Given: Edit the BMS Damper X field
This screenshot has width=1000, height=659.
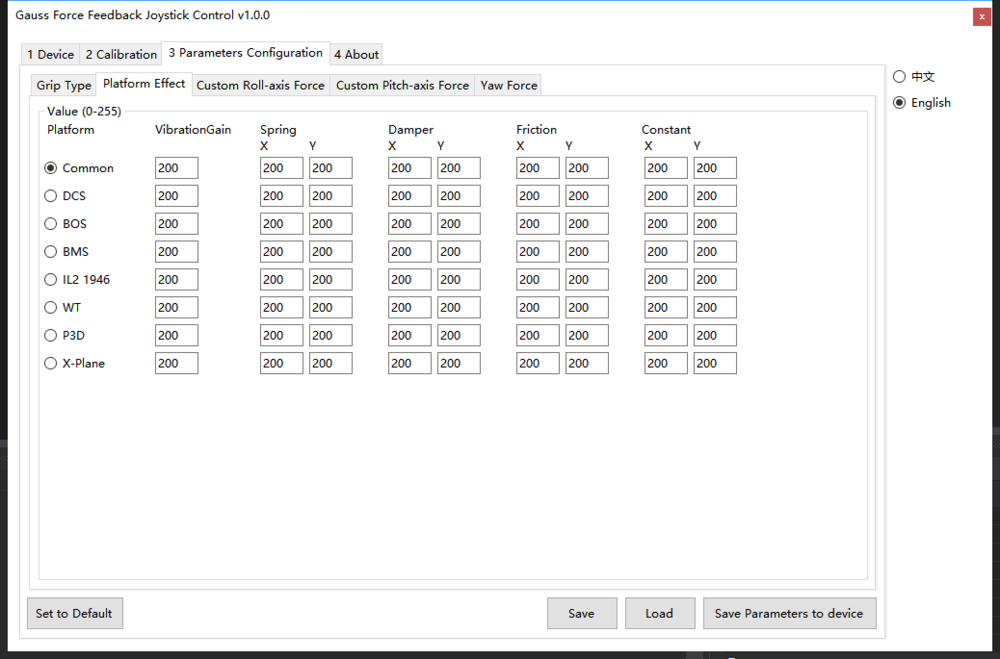Looking at the screenshot, I should tap(409, 251).
